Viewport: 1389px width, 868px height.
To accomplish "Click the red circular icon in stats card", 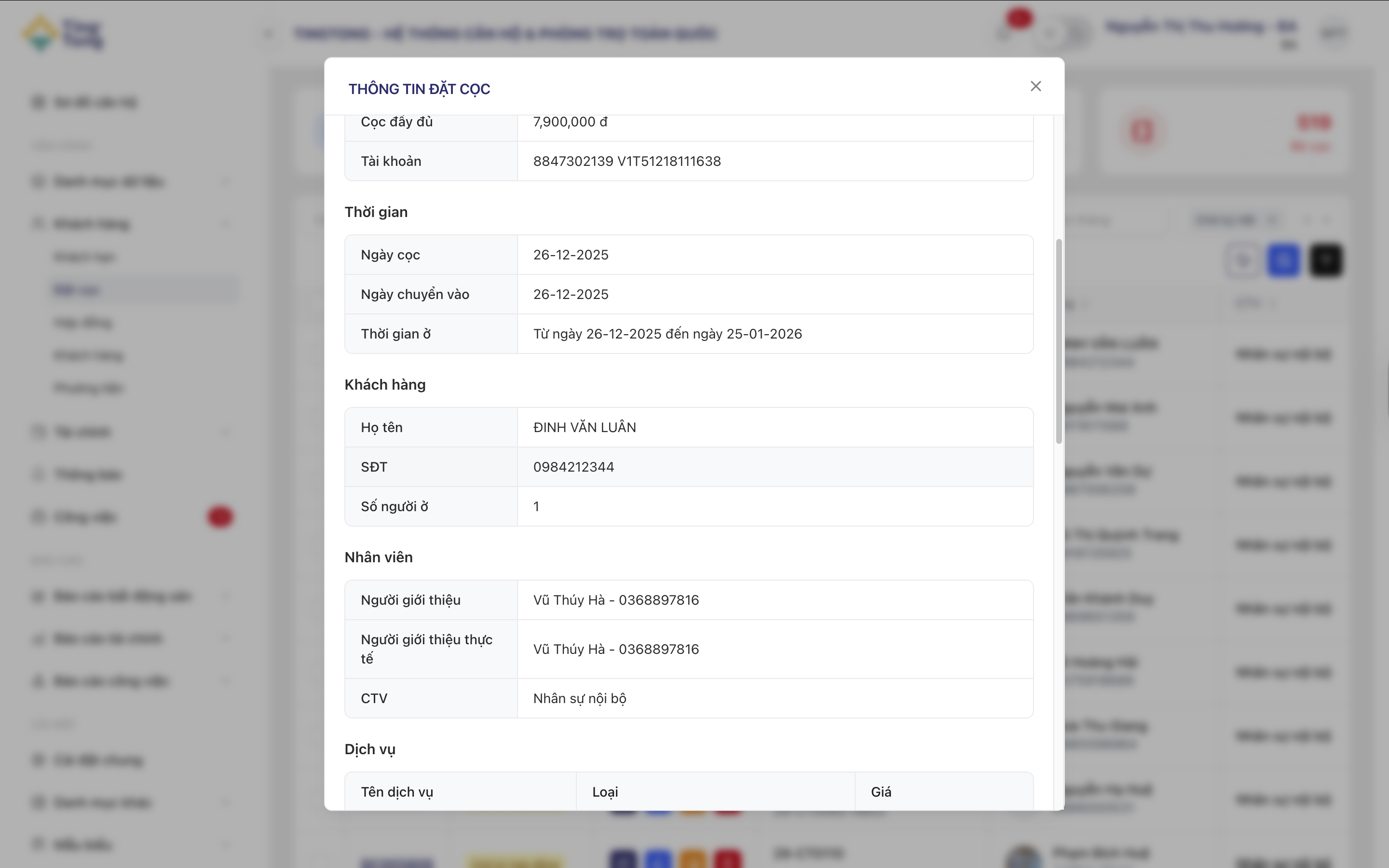I will coord(1142,132).
